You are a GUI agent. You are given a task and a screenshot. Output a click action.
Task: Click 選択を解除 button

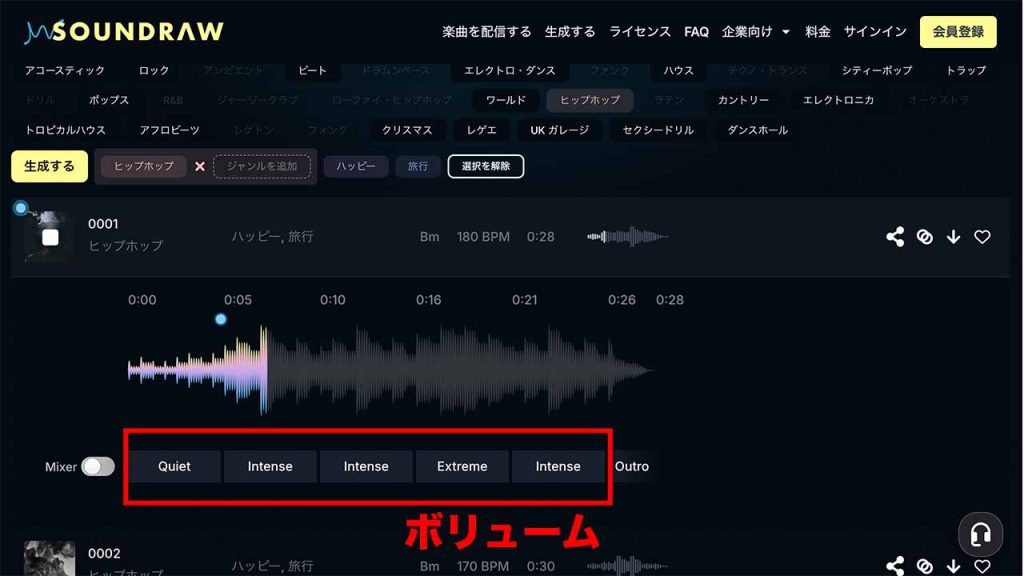[x=486, y=166]
